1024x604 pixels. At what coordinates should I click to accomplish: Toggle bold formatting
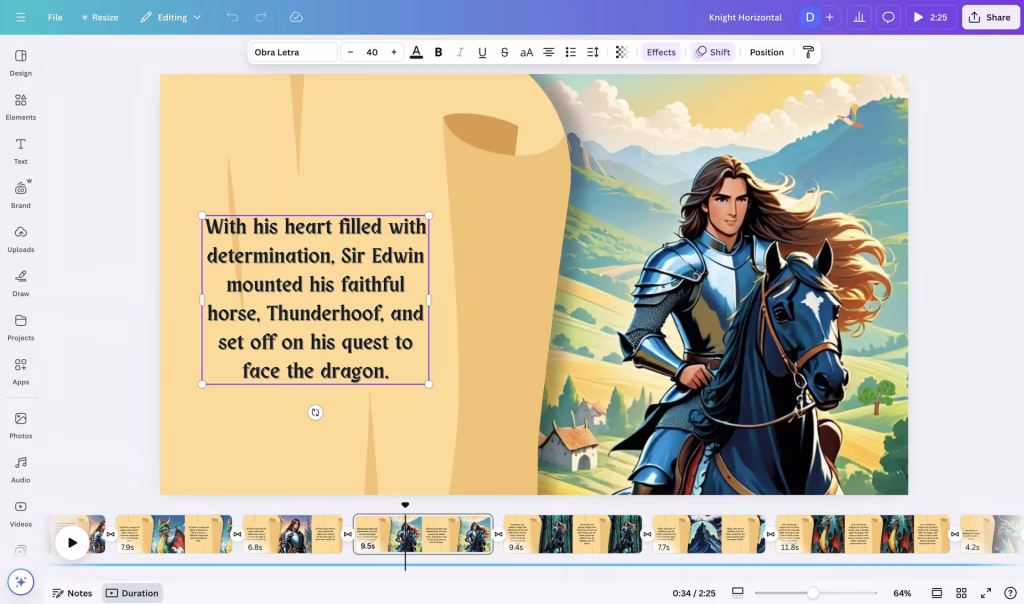click(438, 52)
